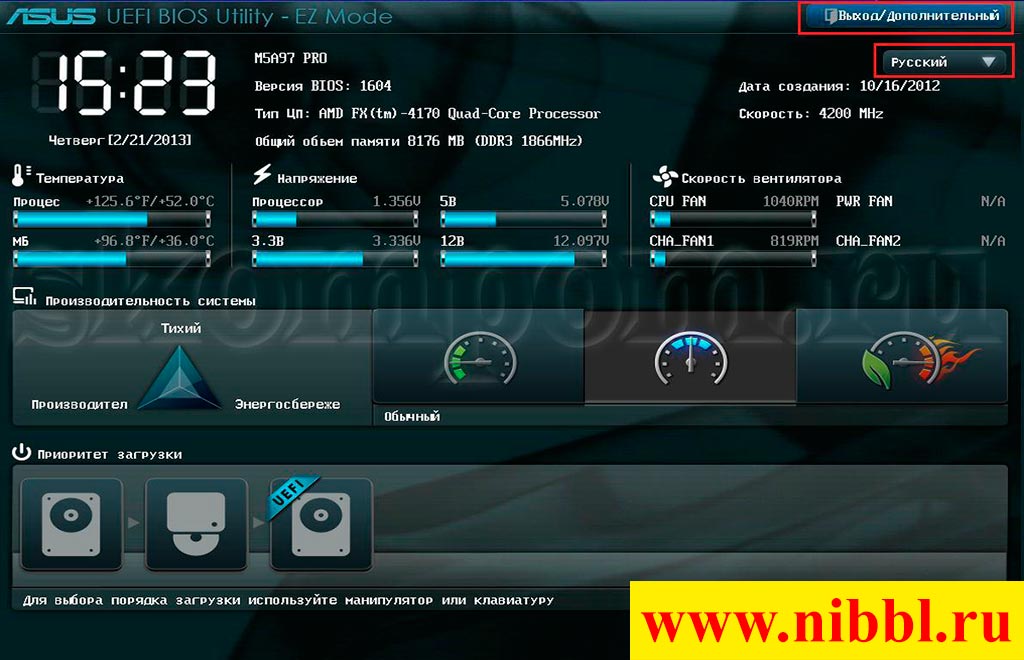
Task: Click the Обычный mode label
Action: (412, 416)
